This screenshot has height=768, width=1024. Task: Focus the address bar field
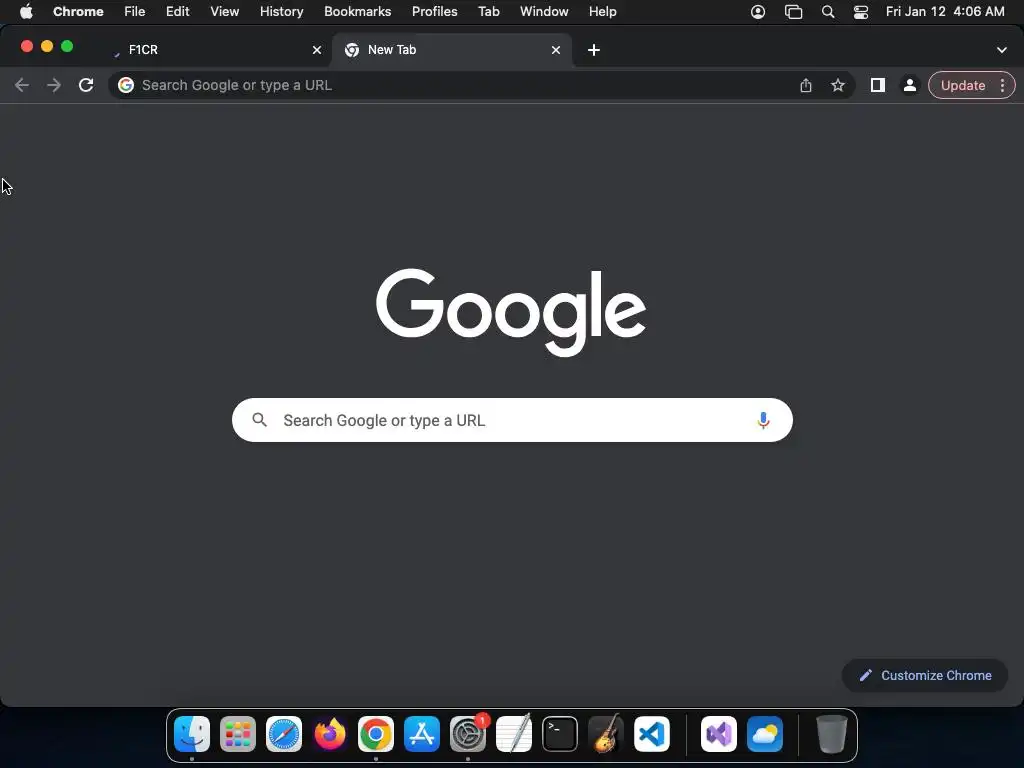click(482, 86)
